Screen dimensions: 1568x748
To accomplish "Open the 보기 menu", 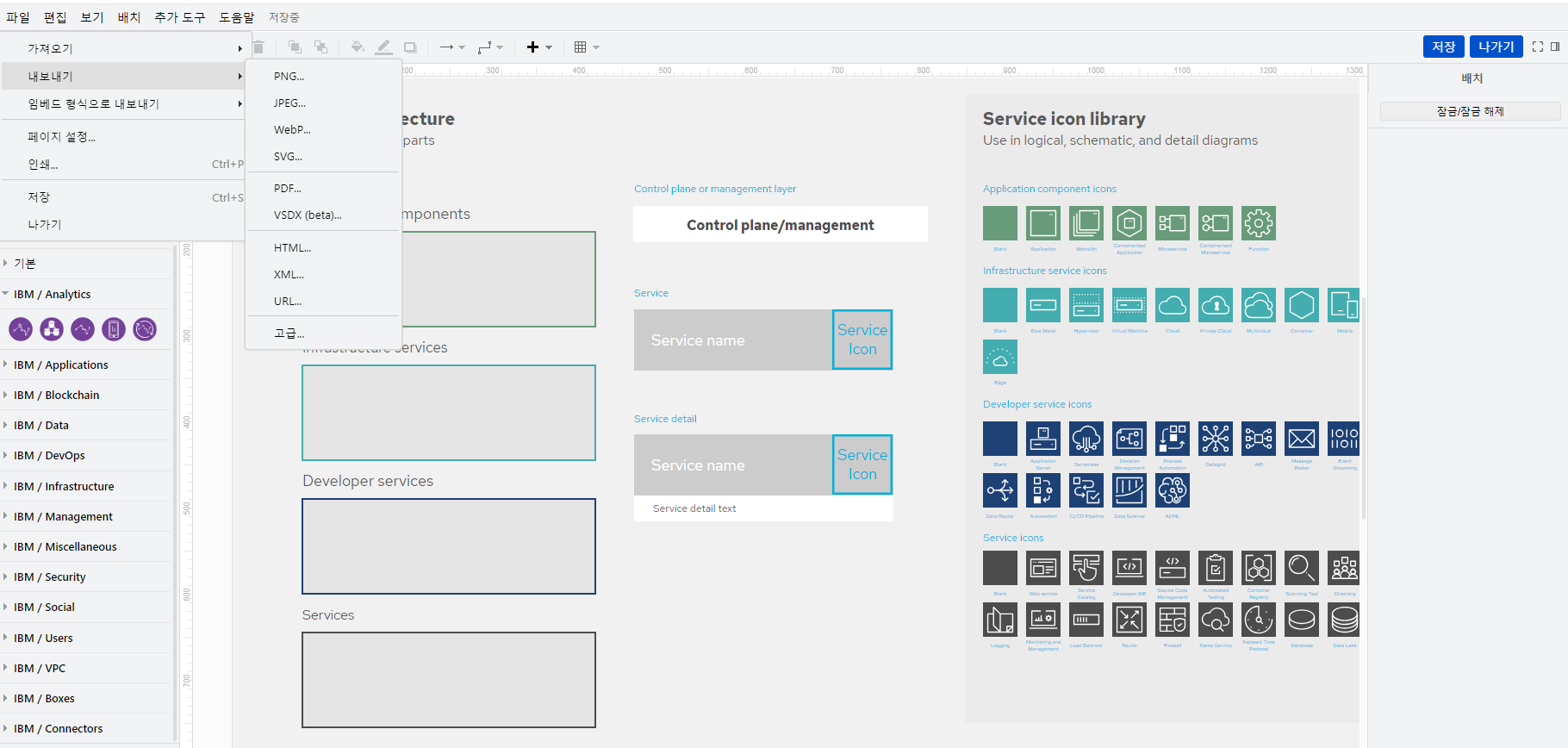I will pyautogui.click(x=92, y=17).
